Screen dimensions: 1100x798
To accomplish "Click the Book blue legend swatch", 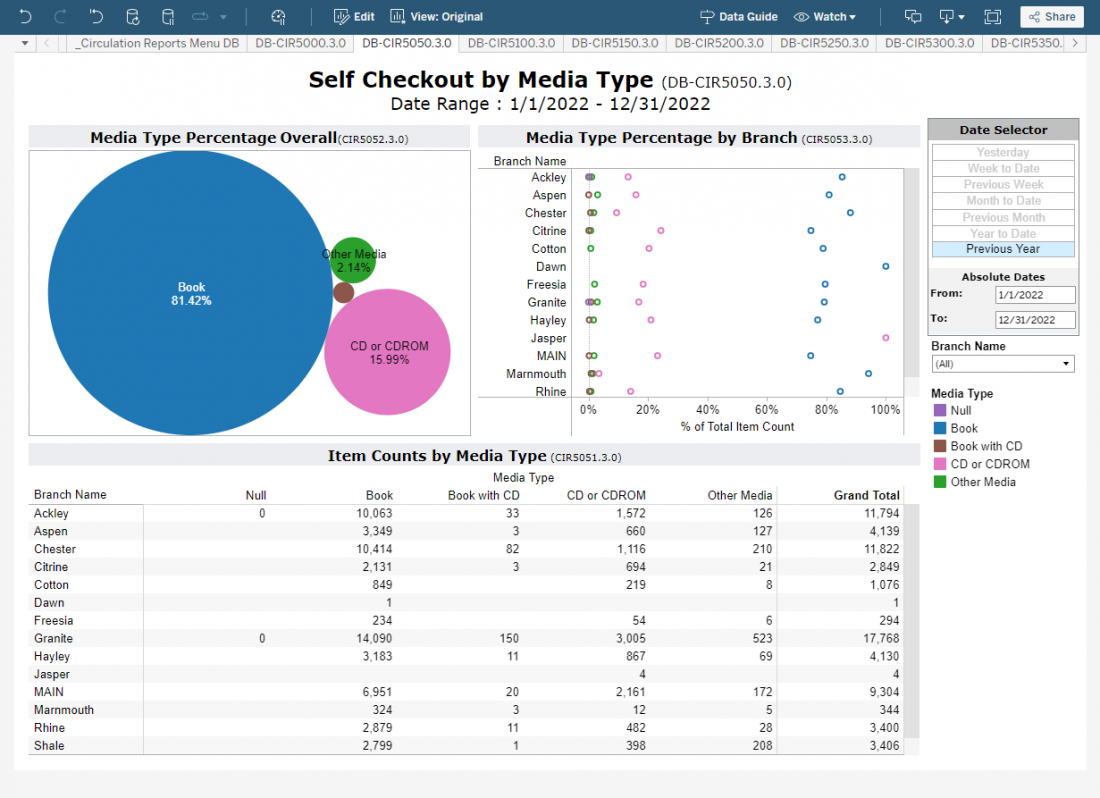I will click(938, 428).
